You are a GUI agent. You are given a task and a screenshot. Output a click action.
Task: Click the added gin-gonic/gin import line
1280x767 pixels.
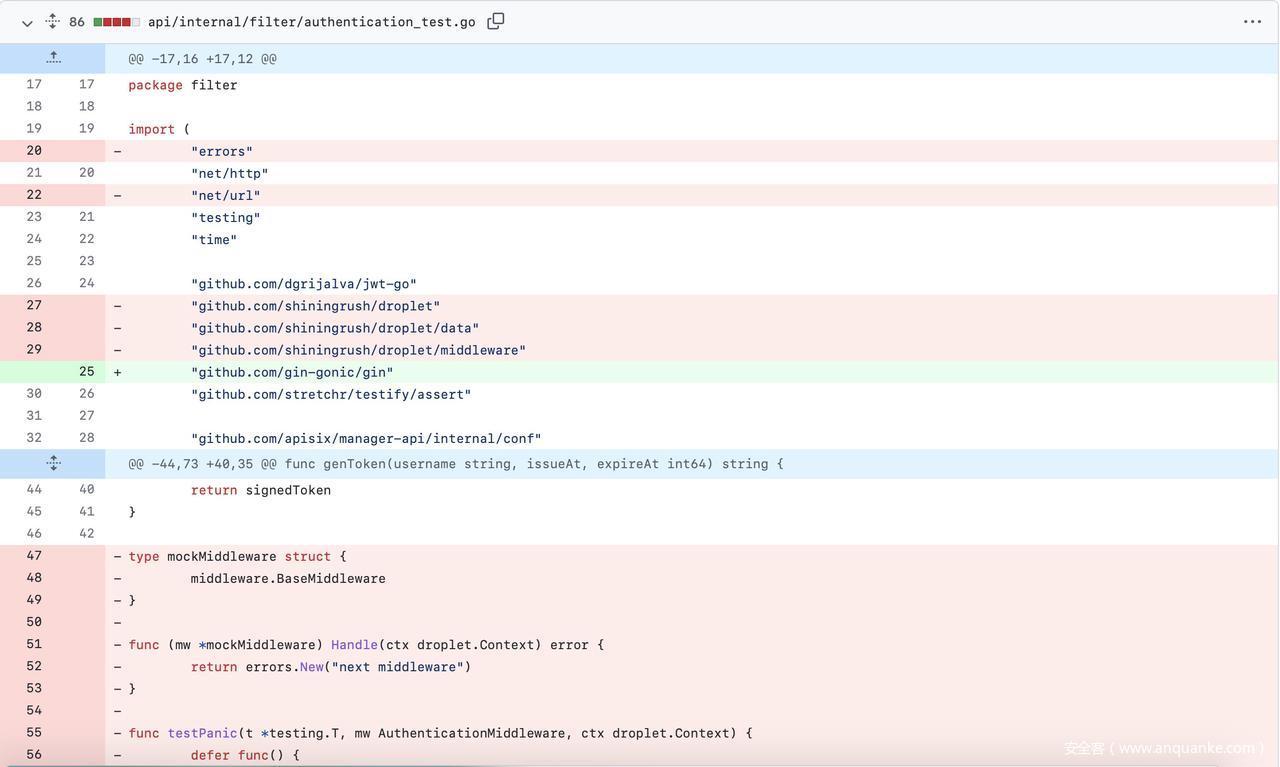pos(292,372)
